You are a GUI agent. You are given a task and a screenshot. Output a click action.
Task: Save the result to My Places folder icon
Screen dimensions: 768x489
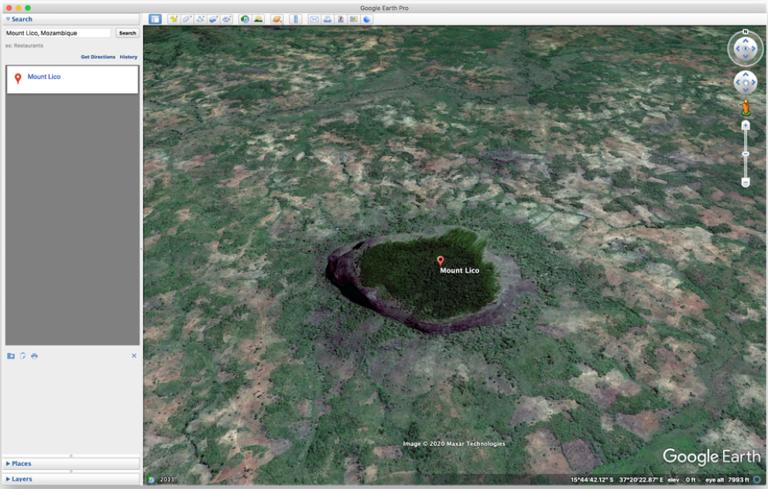point(11,356)
